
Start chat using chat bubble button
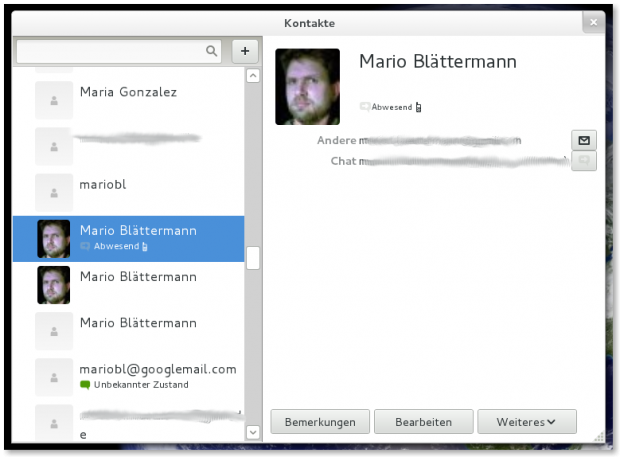pos(584,161)
